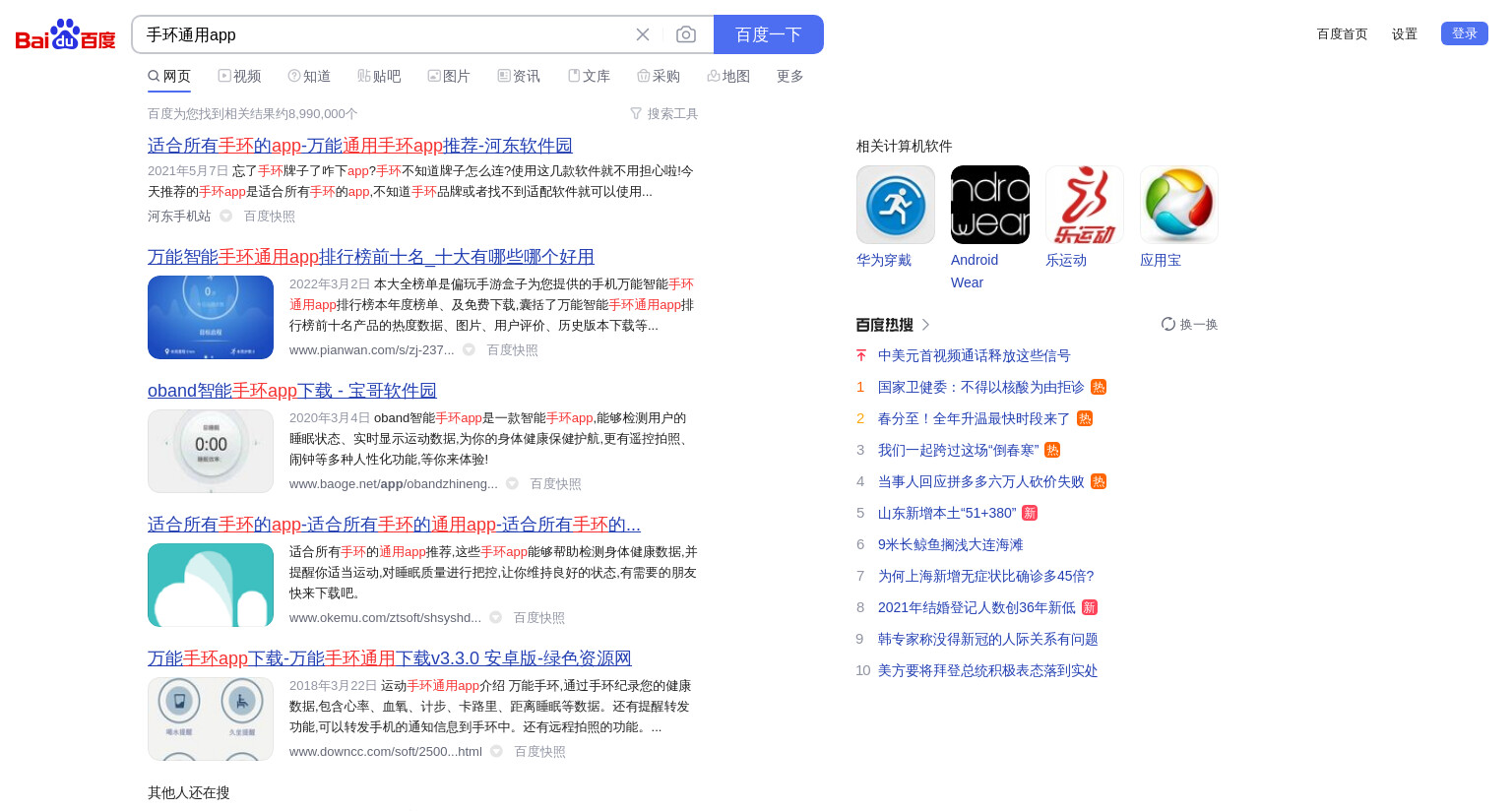This screenshot has width=1512, height=811.
Task: Click the thumbnail of the downcc result
Action: click(x=211, y=718)
